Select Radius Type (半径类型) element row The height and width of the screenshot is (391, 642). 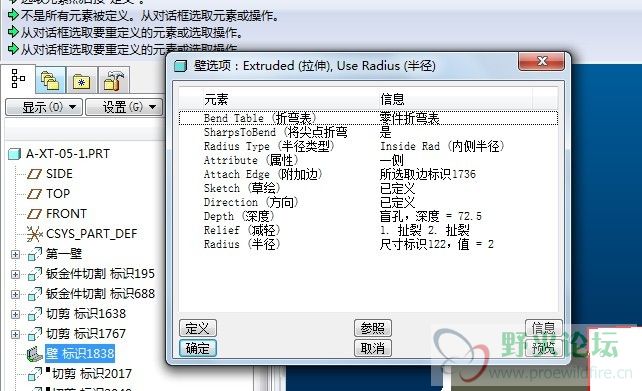[x=368, y=146]
